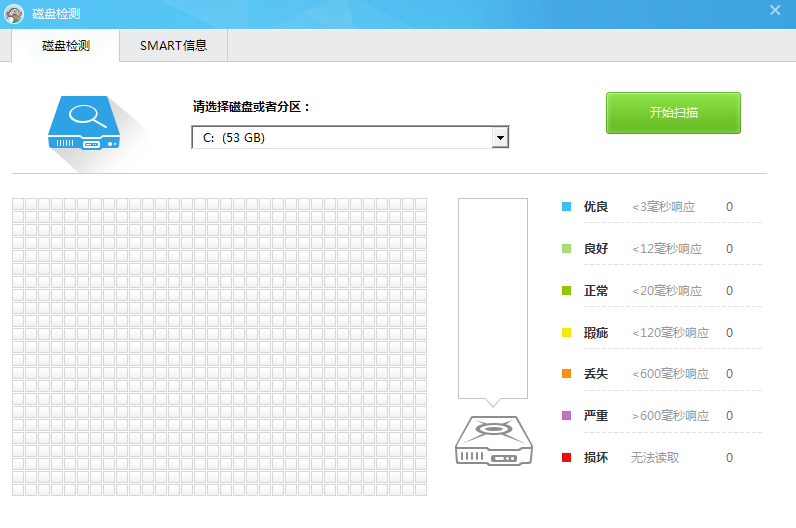Click the count value beside 优良
The width and height of the screenshot is (796, 528).
(729, 207)
